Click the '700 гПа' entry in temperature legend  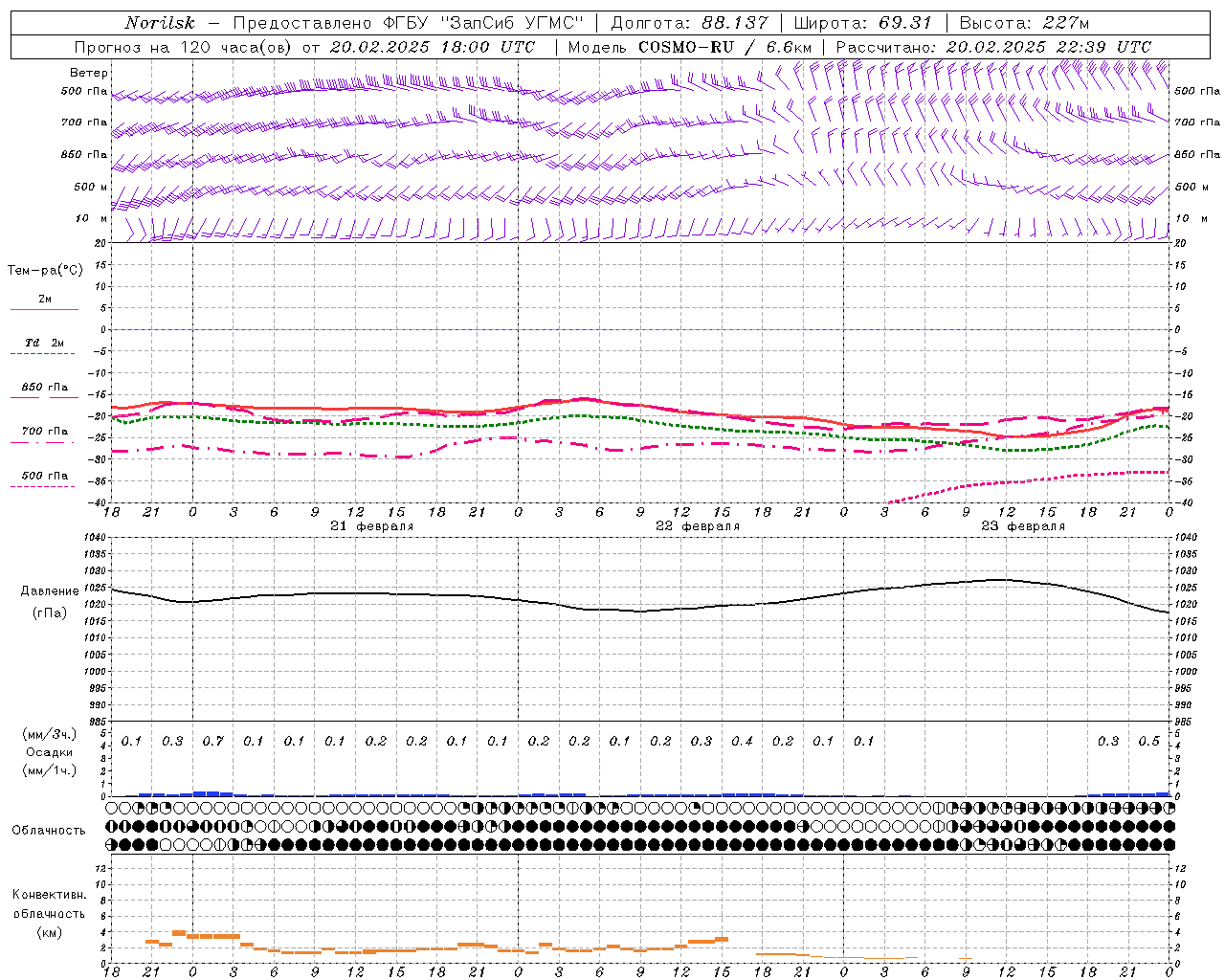[x=45, y=432]
